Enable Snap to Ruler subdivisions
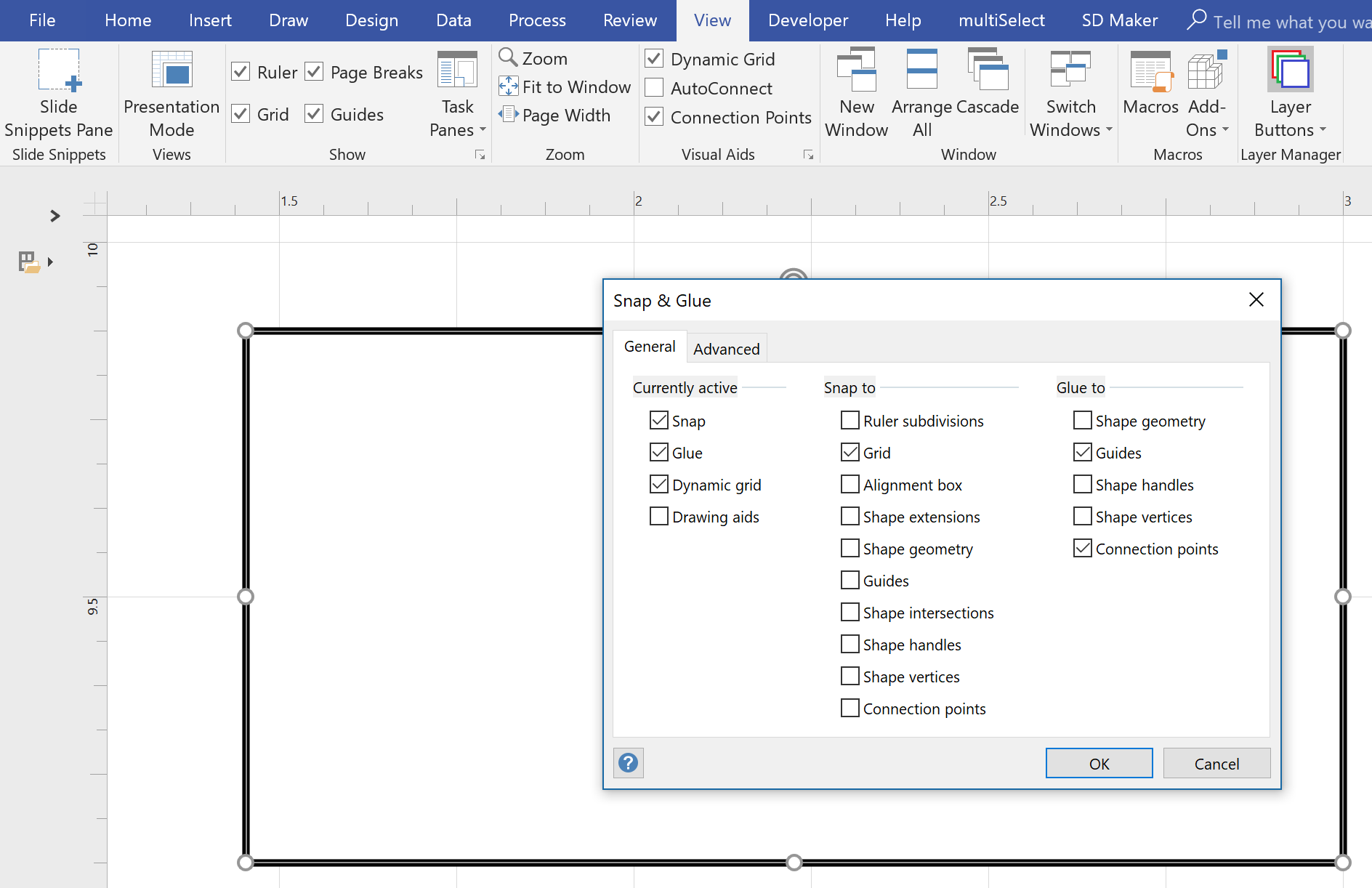Screen dimensions: 1372x888 tap(849, 420)
